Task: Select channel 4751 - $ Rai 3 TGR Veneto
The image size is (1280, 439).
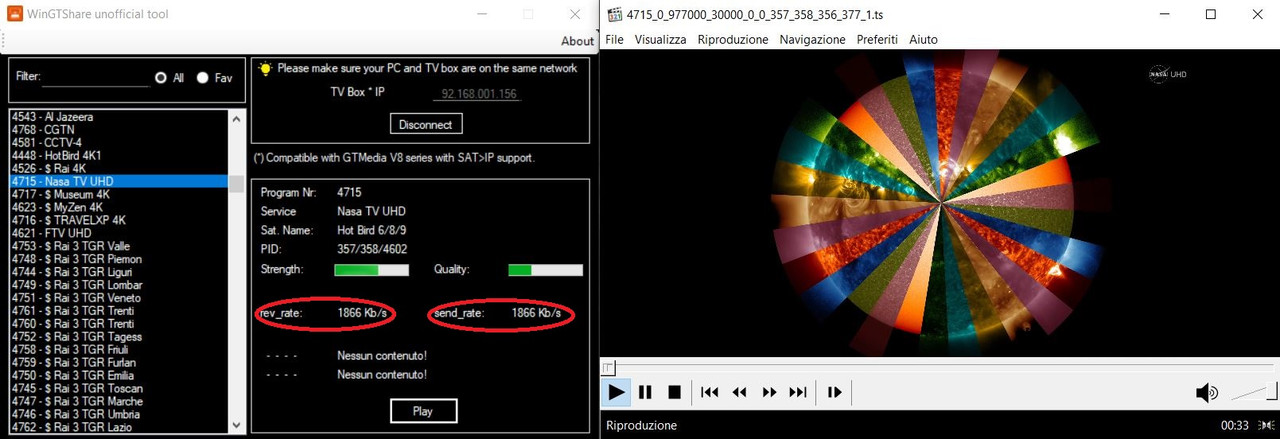Action: (119, 298)
